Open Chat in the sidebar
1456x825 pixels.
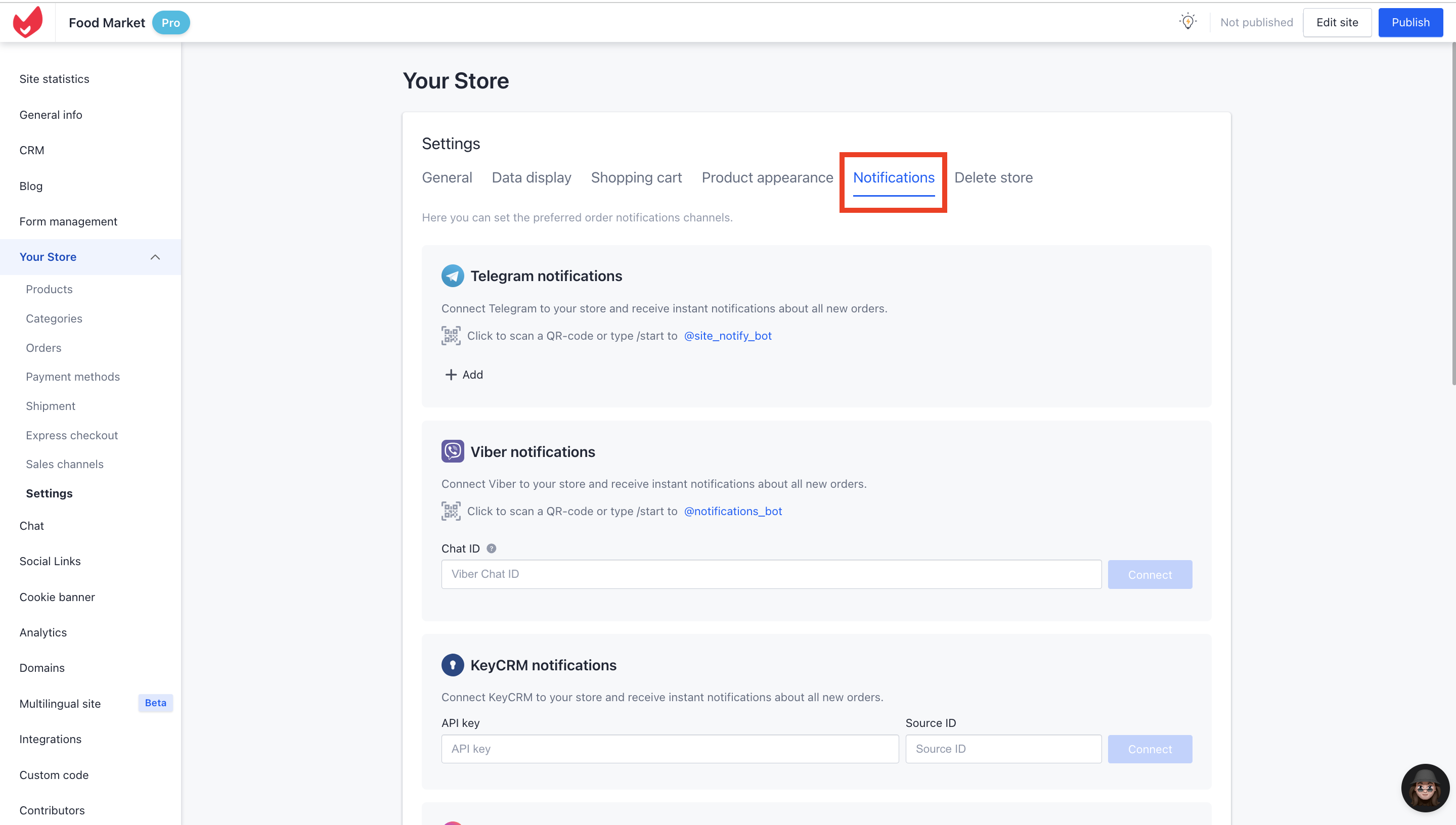(x=31, y=526)
